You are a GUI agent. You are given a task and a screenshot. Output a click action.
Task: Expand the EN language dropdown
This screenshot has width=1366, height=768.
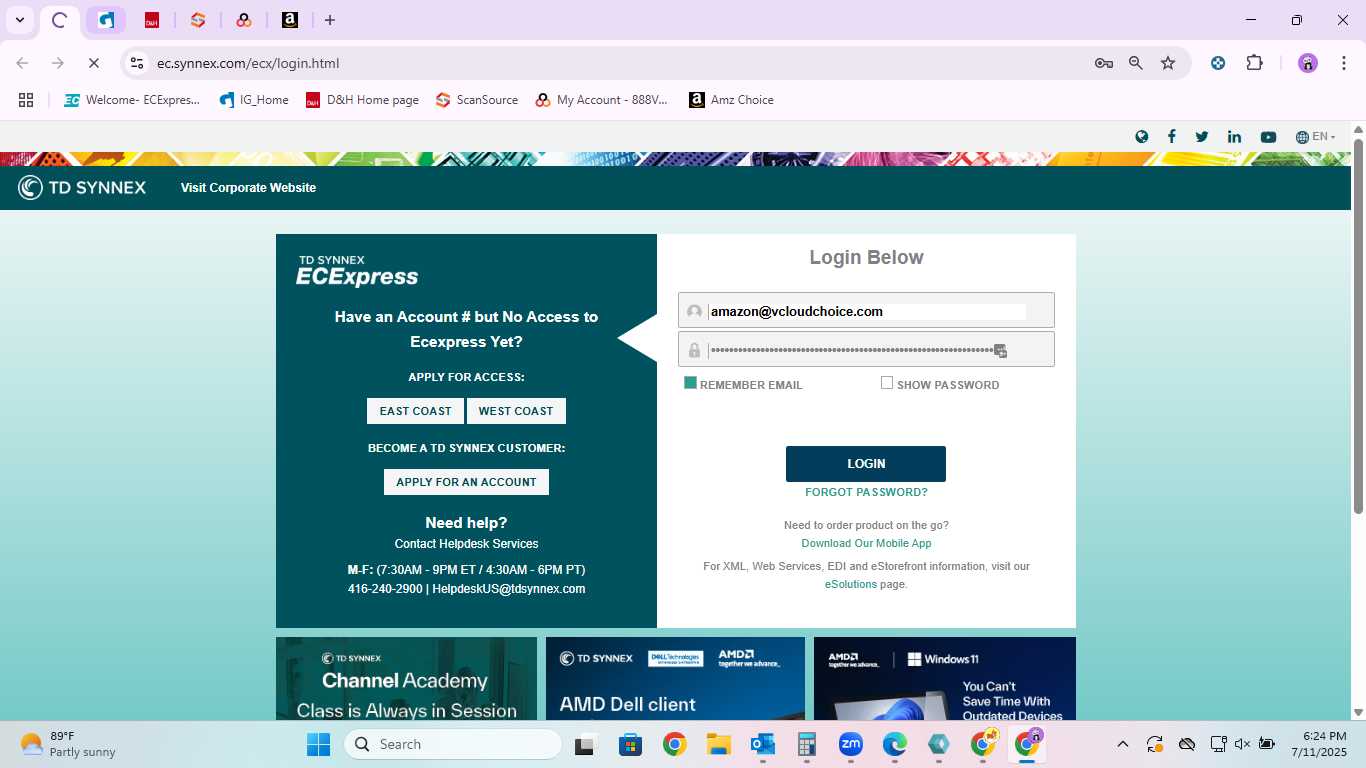coord(1315,137)
